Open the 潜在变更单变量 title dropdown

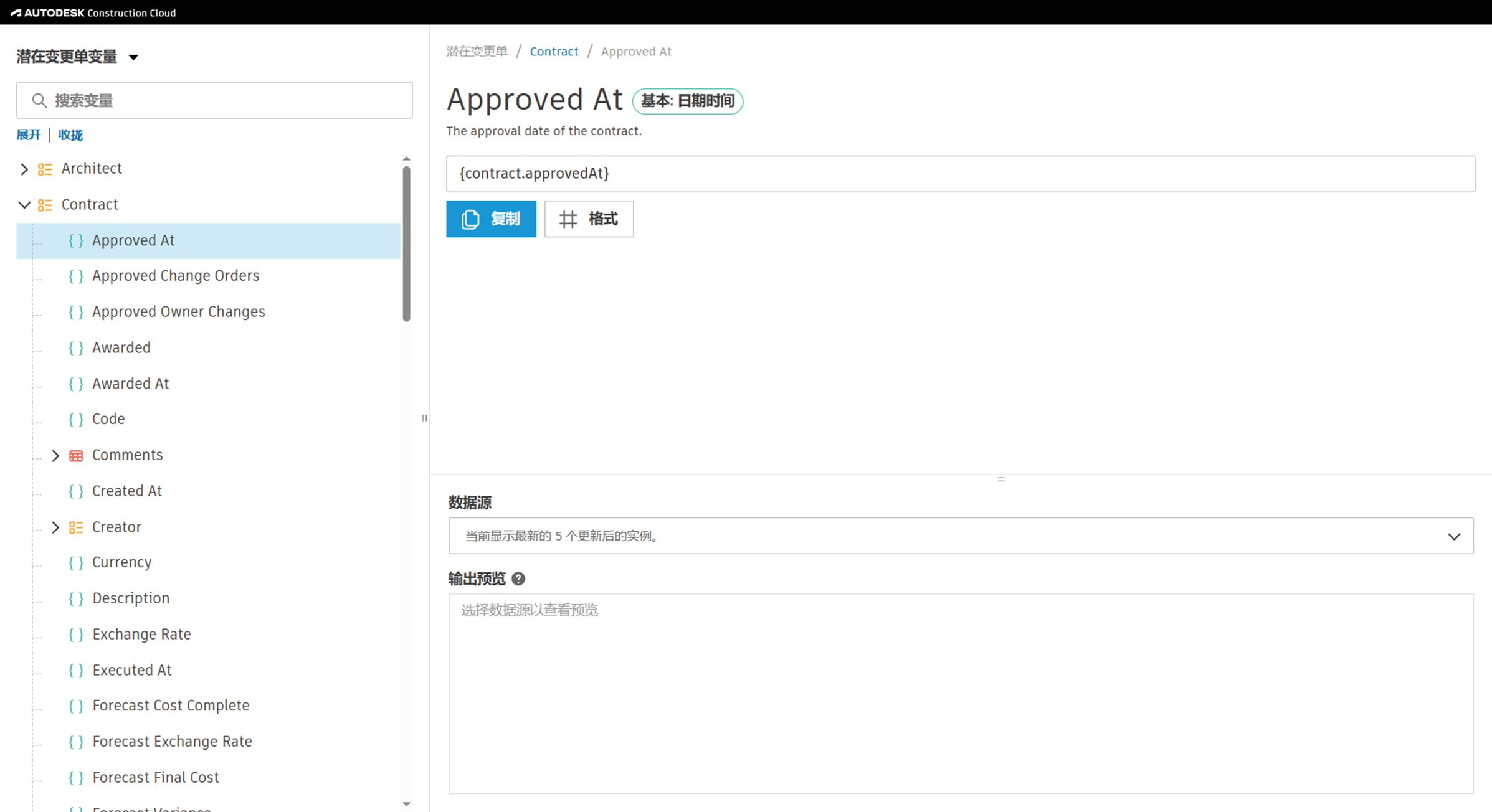pyautogui.click(x=133, y=57)
